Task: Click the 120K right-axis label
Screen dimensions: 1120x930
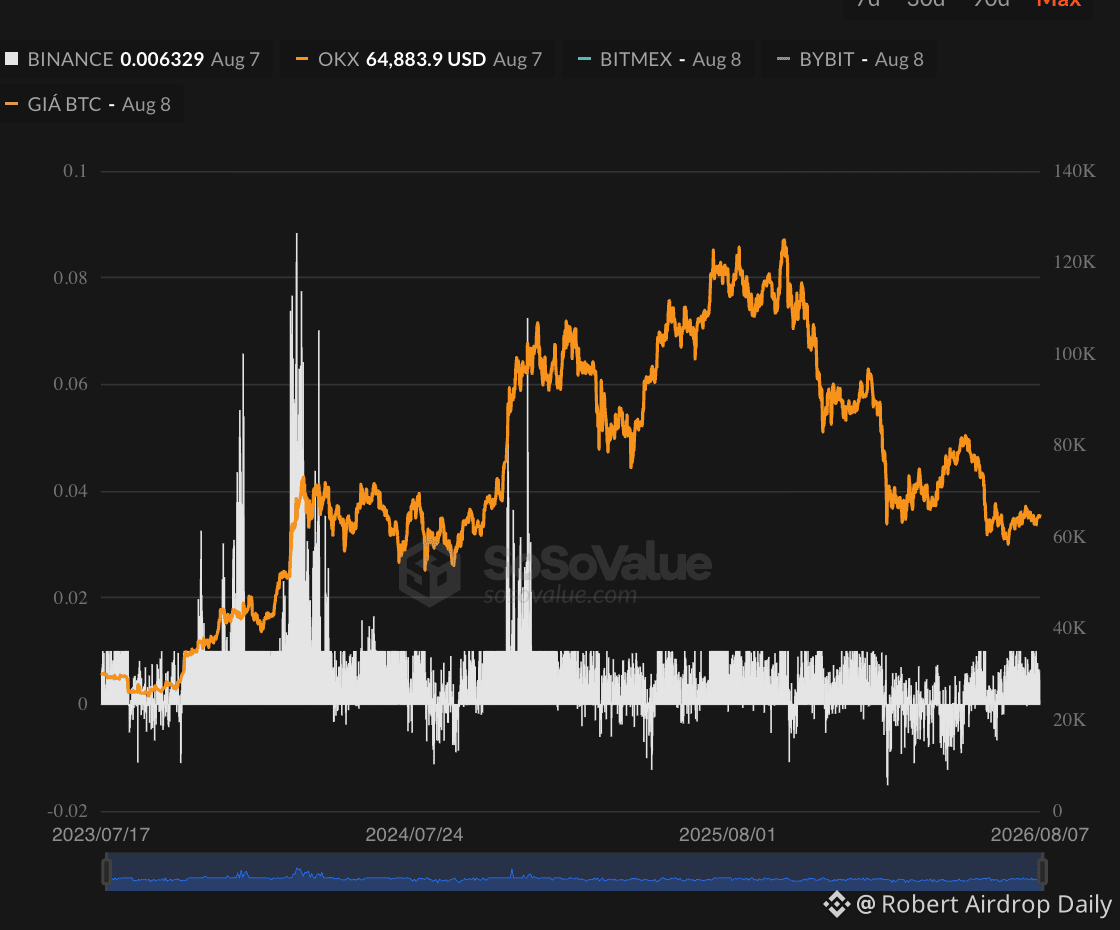Action: coord(1074,262)
